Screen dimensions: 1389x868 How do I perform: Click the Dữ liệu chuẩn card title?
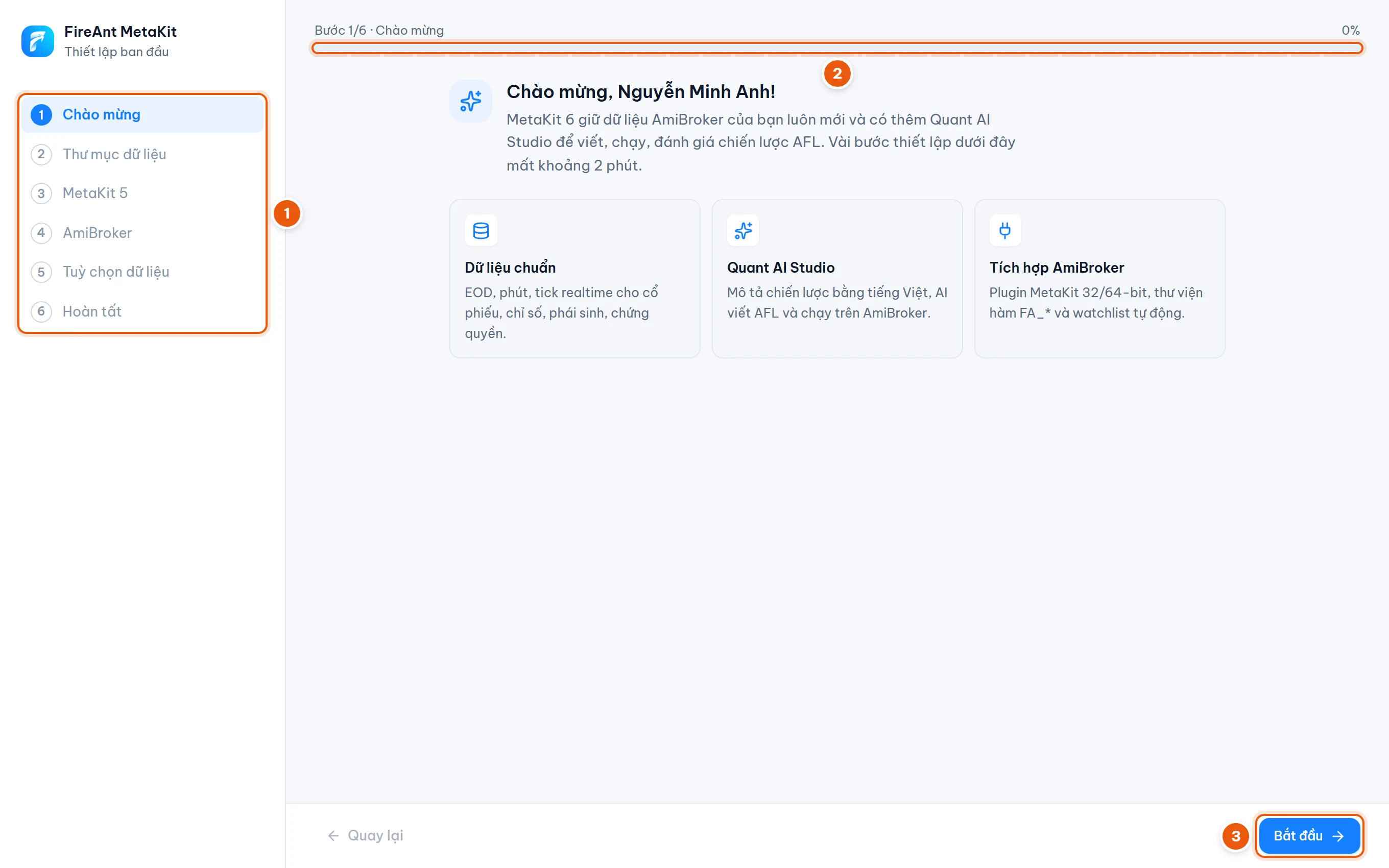click(510, 268)
